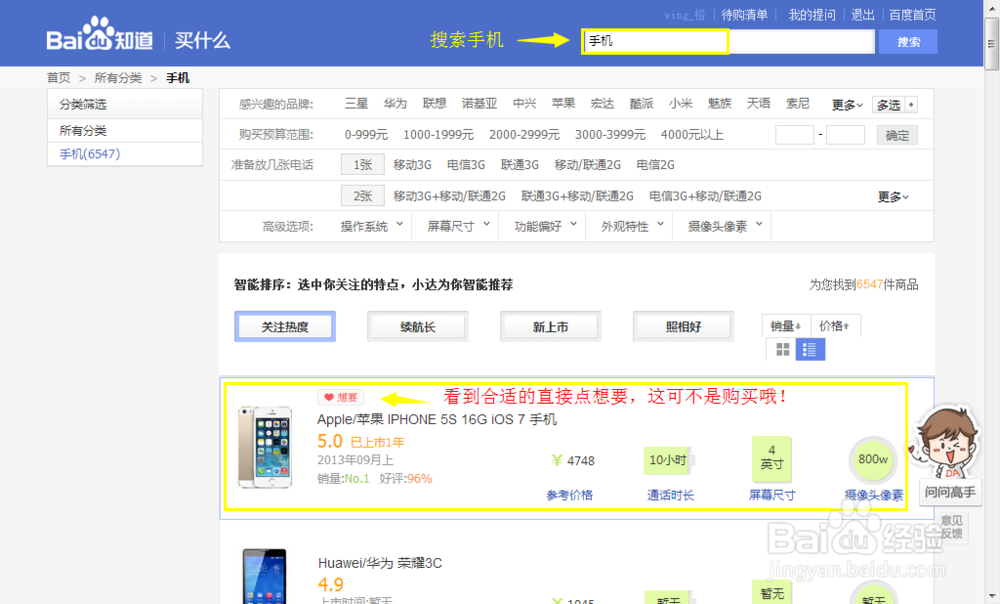Enable 多选 brand multi-select
The width and height of the screenshot is (1000, 604).
point(895,105)
